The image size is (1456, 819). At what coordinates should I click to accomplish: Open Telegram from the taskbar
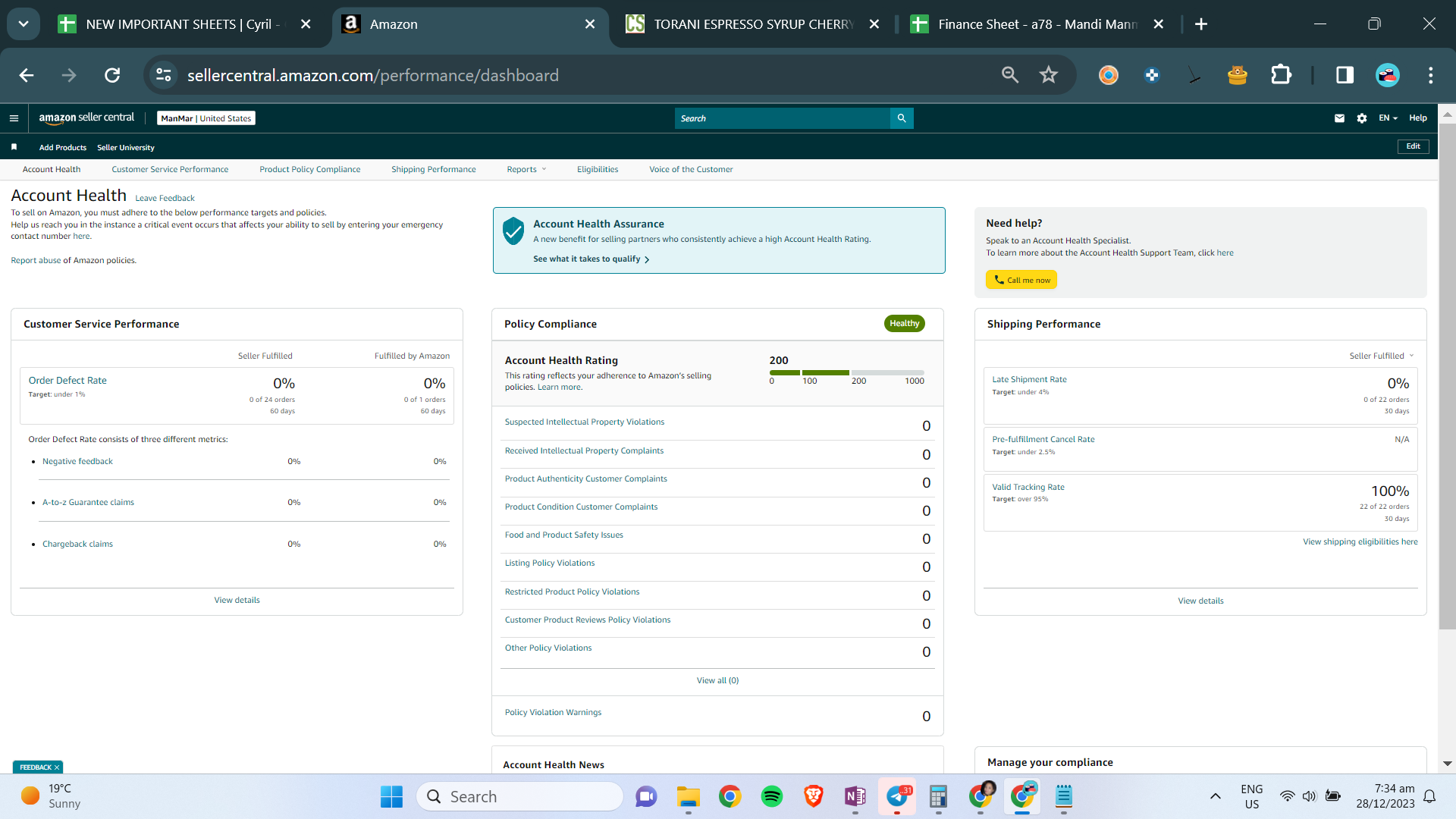(897, 796)
